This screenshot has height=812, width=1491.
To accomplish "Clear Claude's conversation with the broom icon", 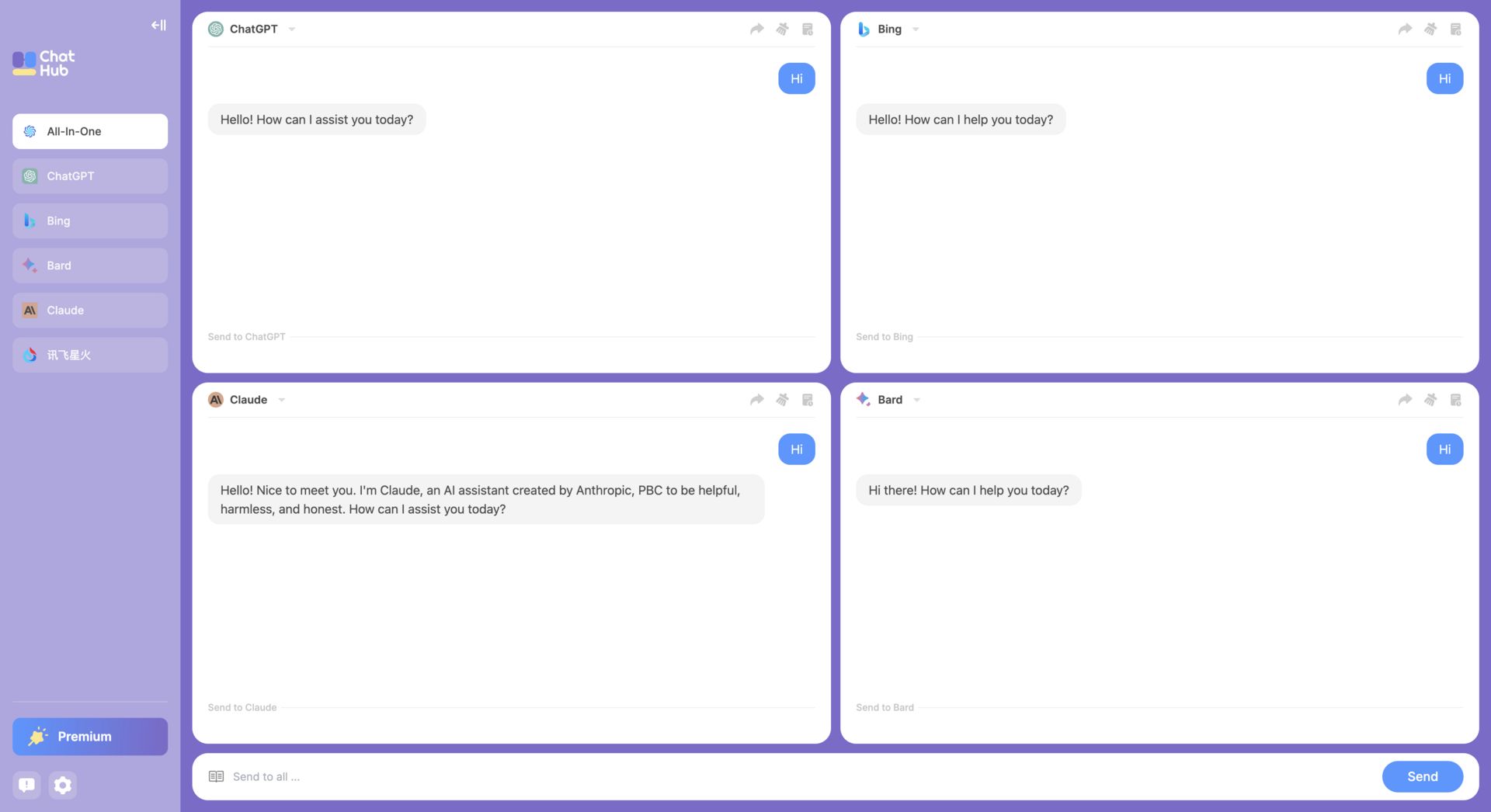I will pos(782,399).
